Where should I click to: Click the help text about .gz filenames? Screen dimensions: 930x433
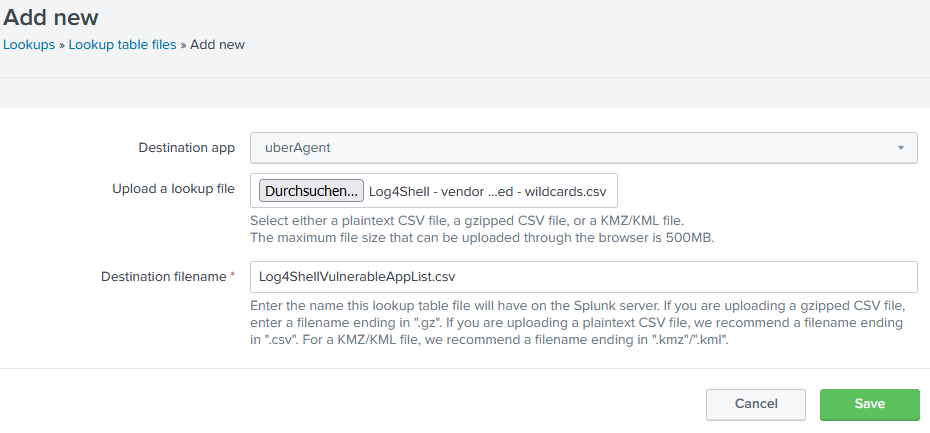tap(577, 324)
